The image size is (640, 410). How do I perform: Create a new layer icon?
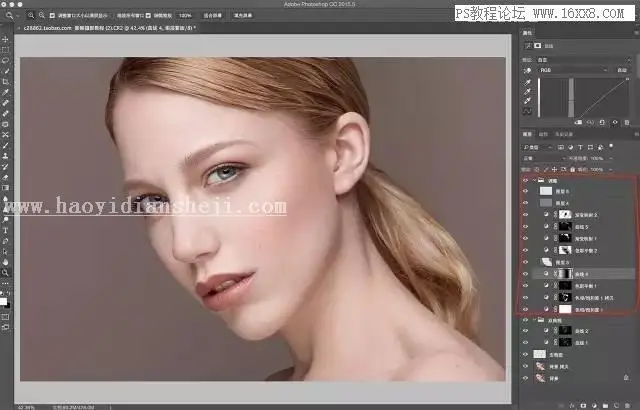click(617, 405)
